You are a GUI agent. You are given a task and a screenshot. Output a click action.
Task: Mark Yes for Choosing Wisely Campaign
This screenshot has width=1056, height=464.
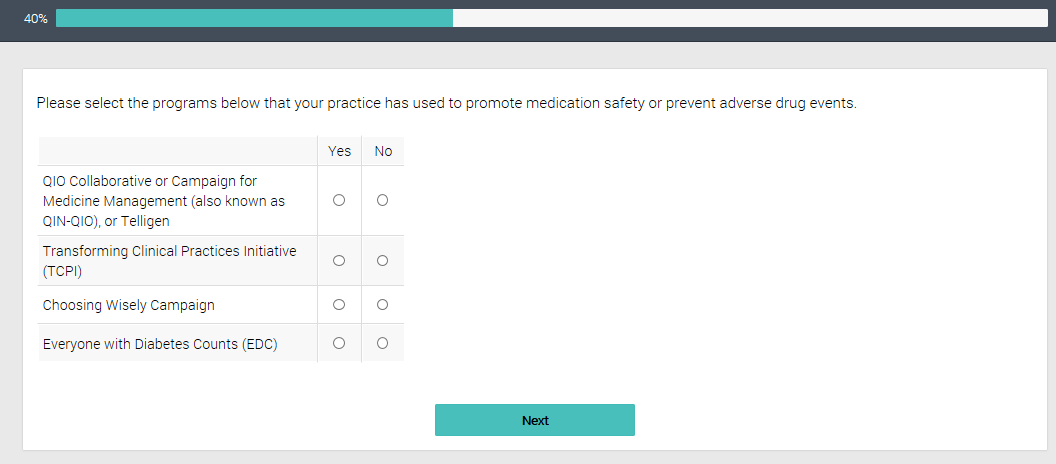(339, 304)
